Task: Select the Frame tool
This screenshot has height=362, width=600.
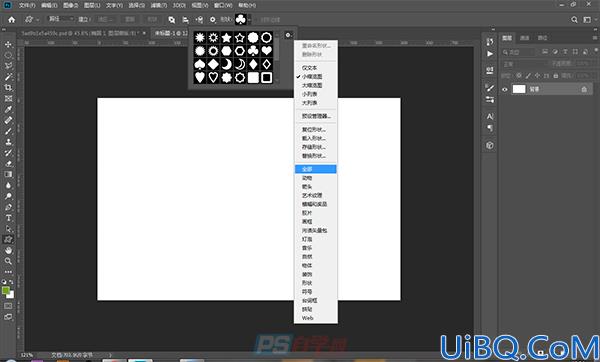Action: point(8,98)
